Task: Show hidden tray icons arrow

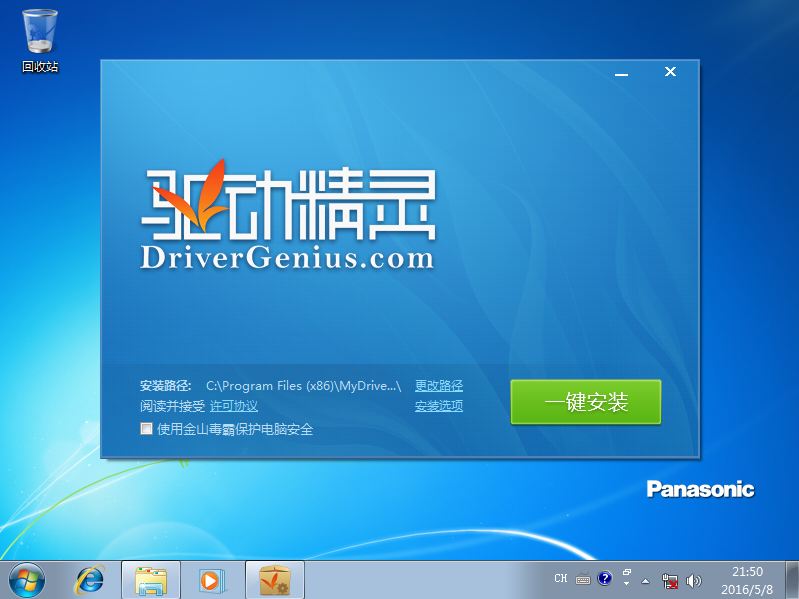Action: point(646,581)
